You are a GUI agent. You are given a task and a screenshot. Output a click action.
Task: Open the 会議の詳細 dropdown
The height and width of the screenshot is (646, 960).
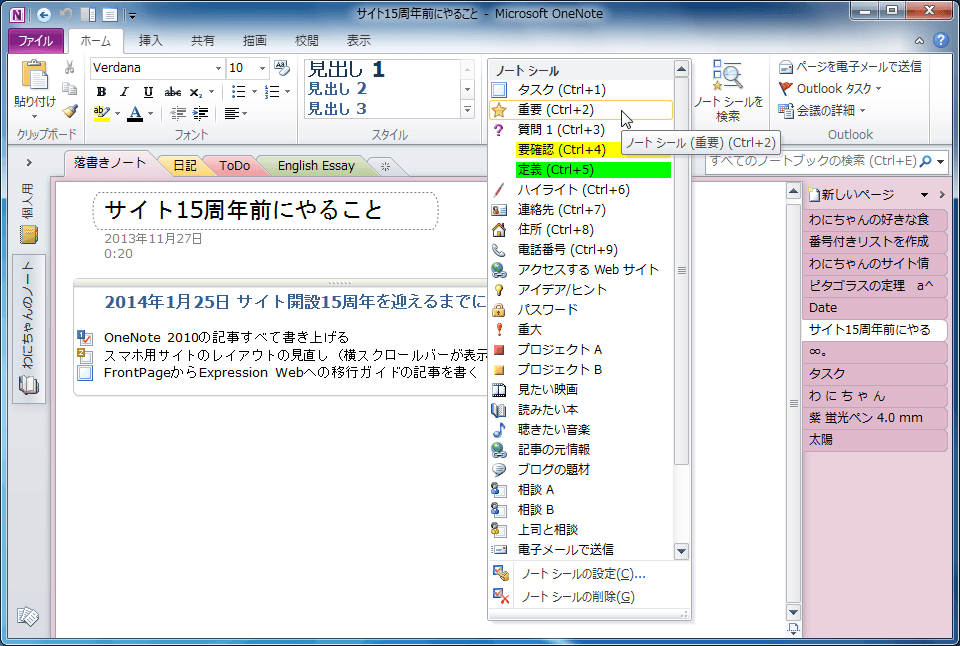(863, 111)
